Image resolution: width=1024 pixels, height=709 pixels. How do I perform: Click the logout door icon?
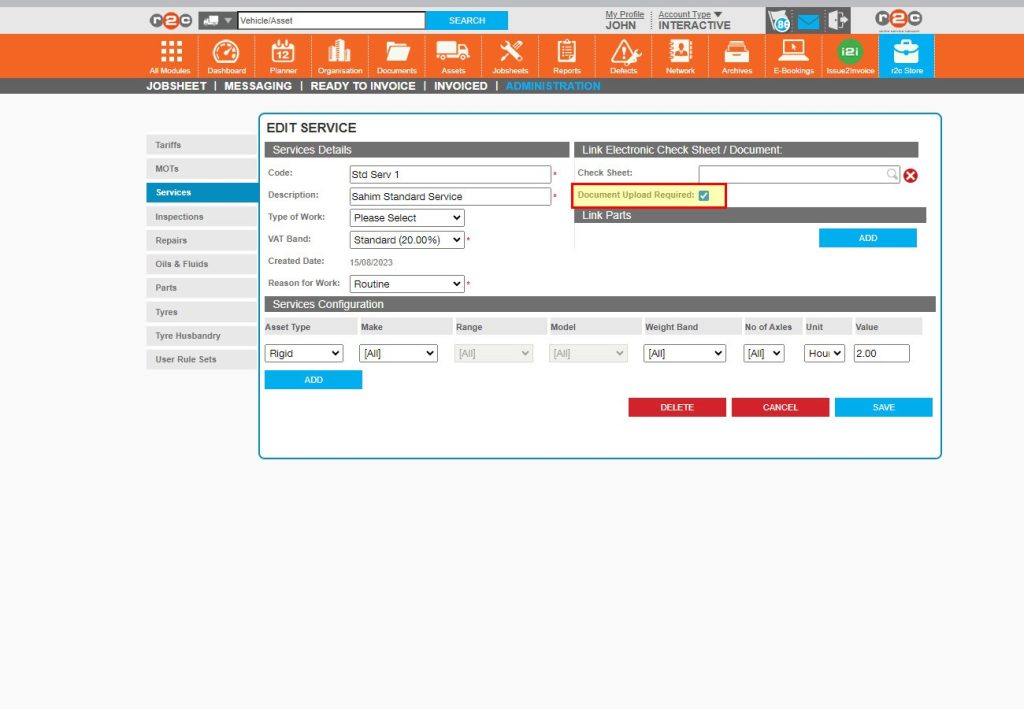pyautogui.click(x=837, y=20)
